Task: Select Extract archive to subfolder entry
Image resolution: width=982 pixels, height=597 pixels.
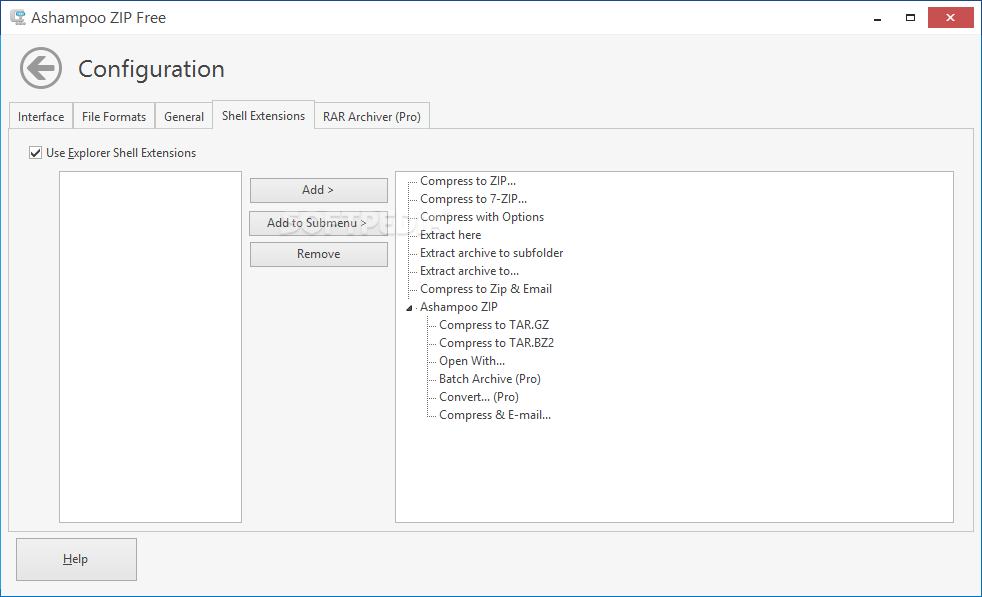Action: tap(492, 253)
